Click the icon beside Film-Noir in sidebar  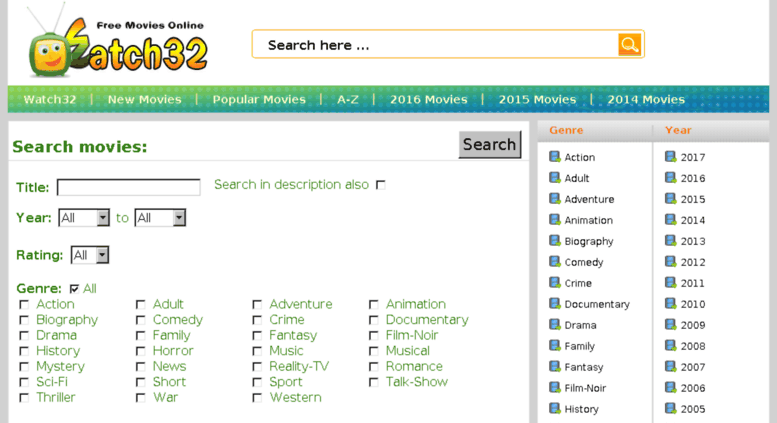coord(555,387)
